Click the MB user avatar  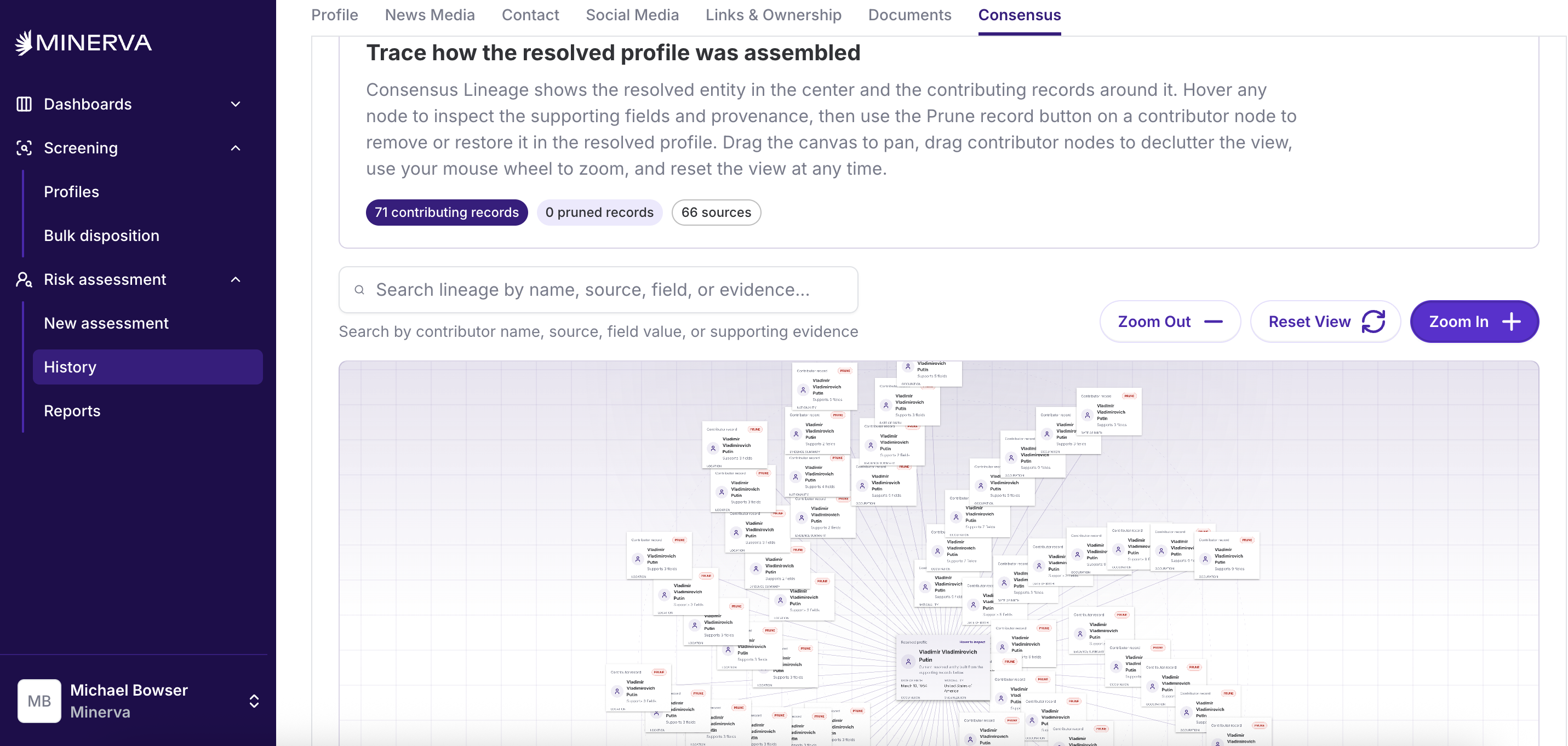coord(39,701)
